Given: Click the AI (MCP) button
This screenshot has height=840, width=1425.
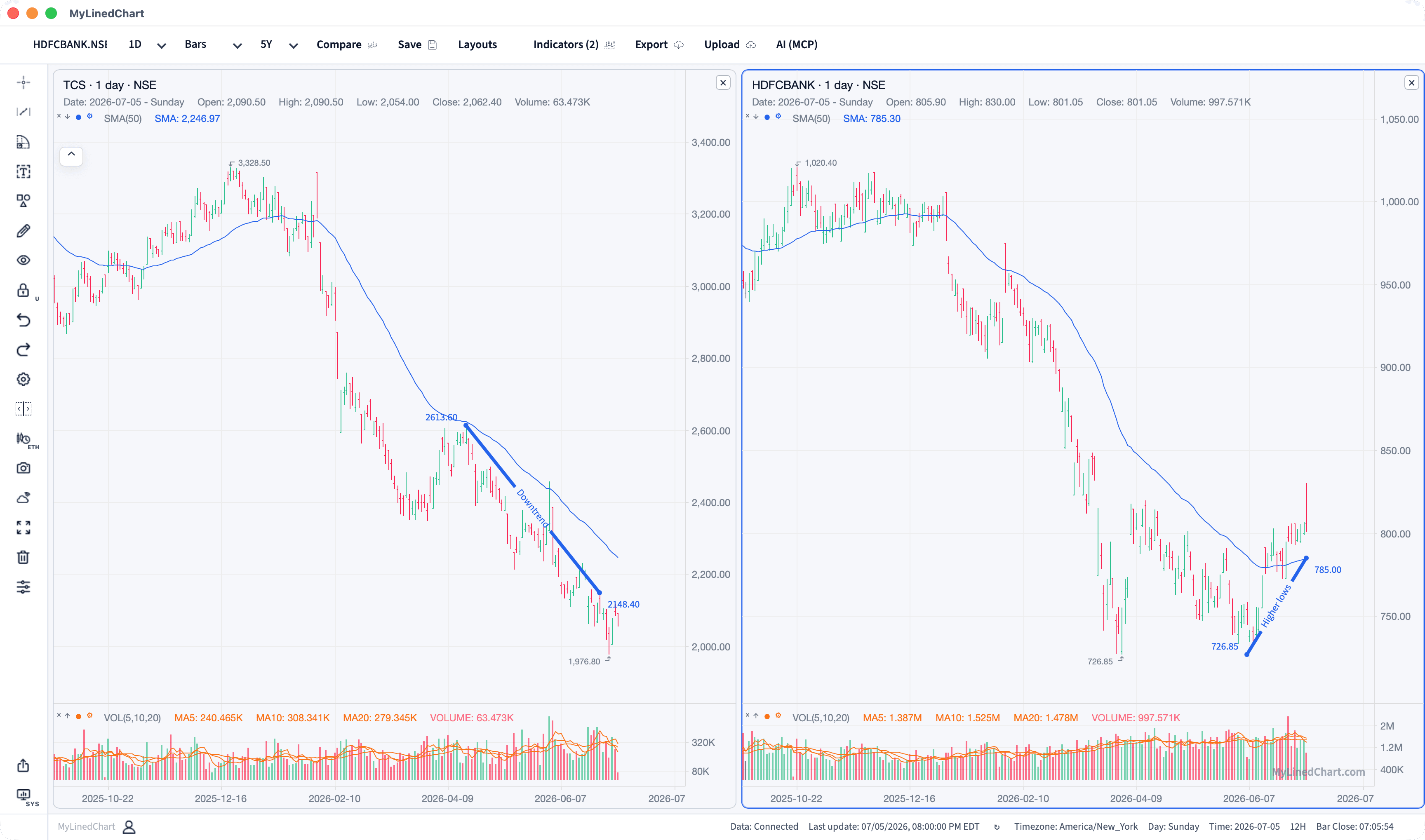Looking at the screenshot, I should [797, 45].
